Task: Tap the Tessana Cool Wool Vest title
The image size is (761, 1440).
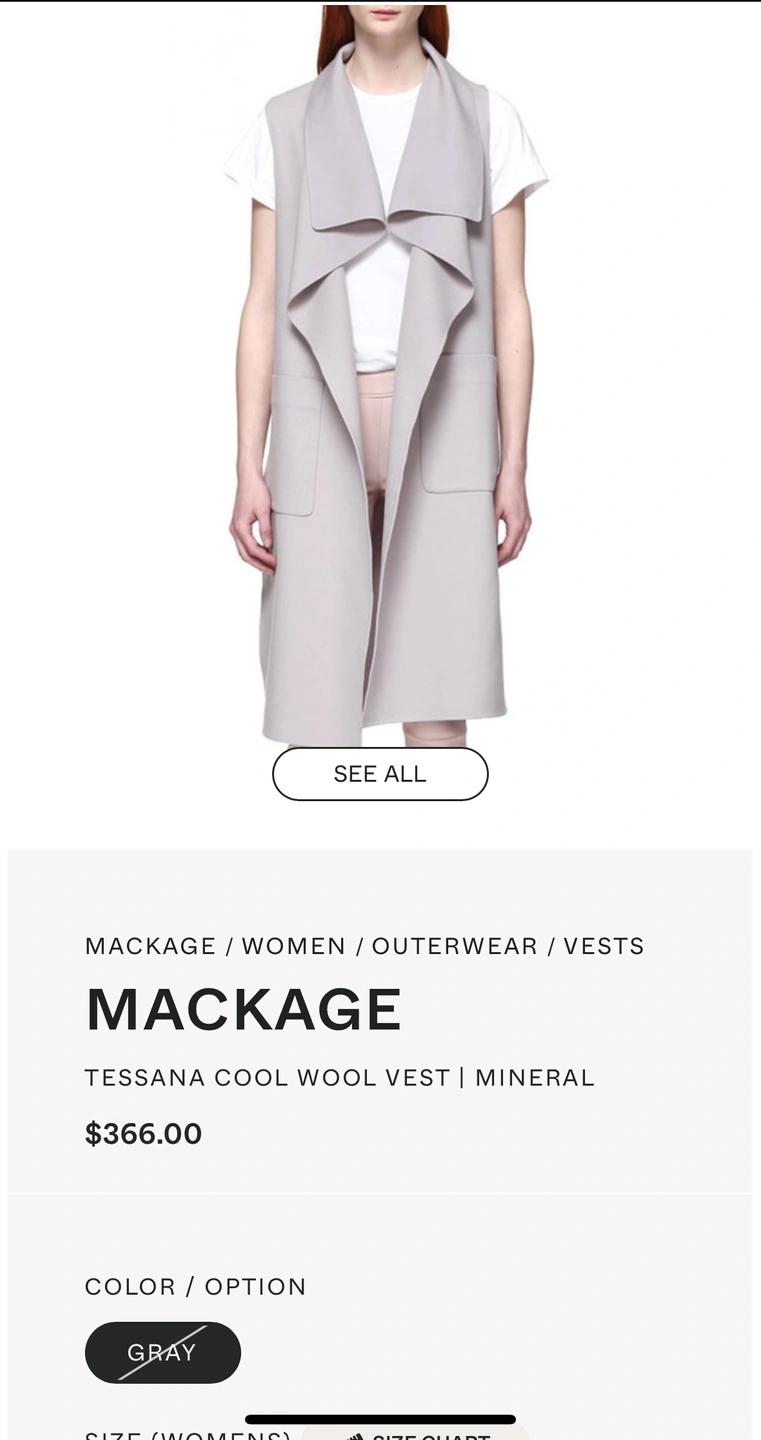Action: (340, 1078)
